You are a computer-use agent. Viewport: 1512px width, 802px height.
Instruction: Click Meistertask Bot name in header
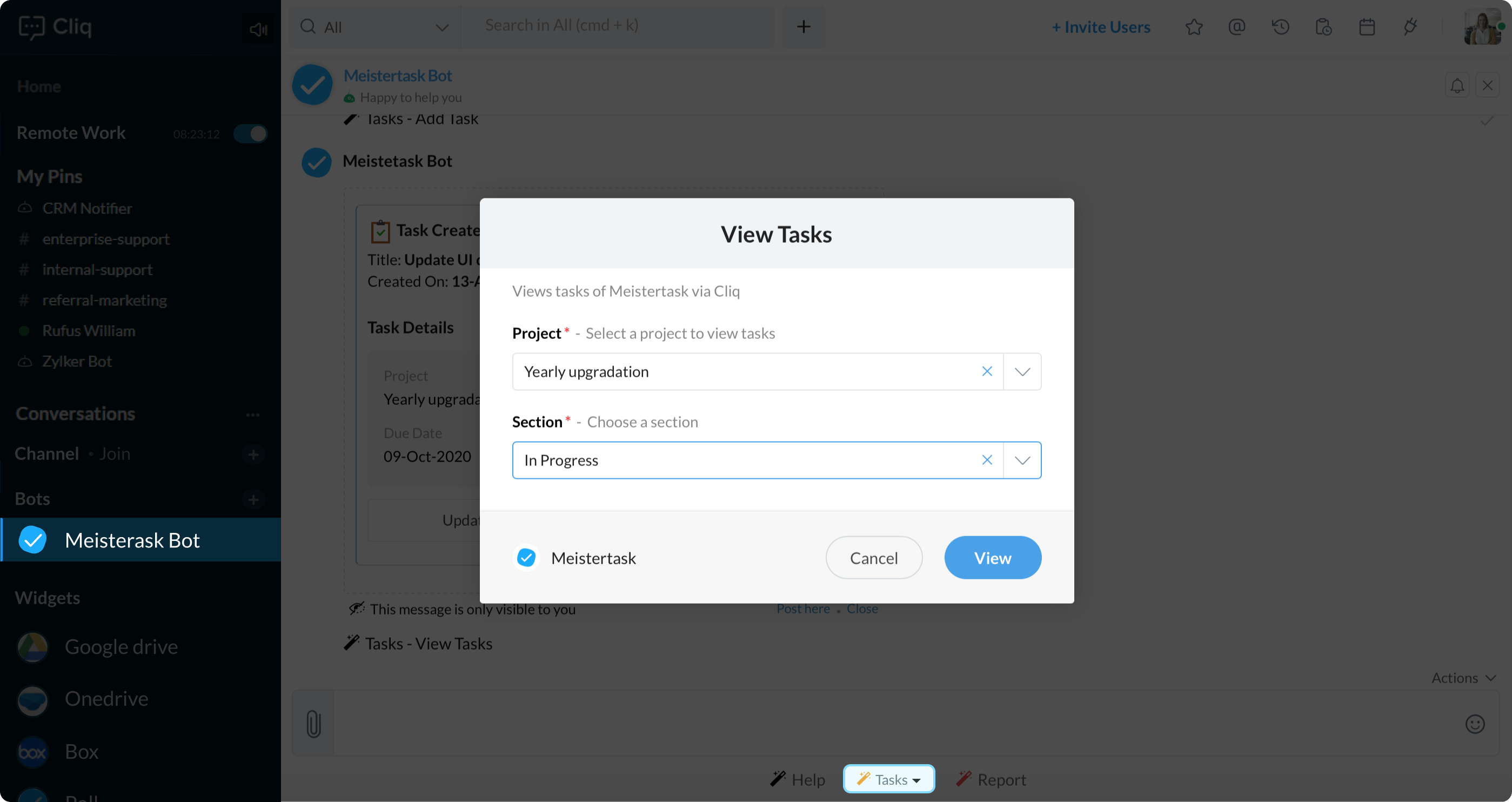[397, 75]
